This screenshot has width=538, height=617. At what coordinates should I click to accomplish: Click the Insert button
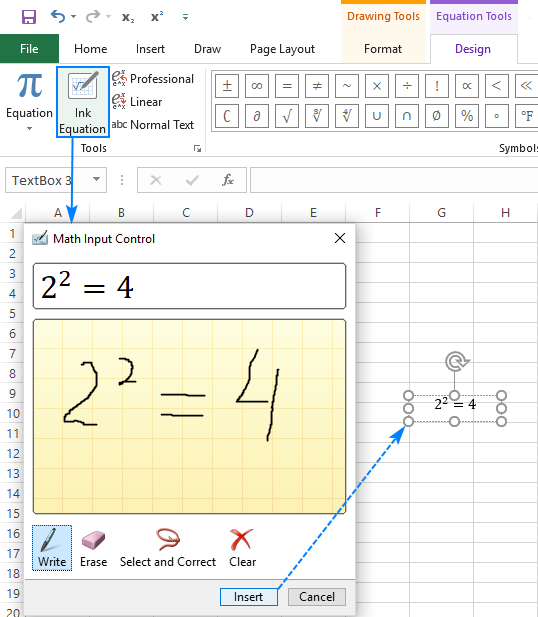coord(249,597)
